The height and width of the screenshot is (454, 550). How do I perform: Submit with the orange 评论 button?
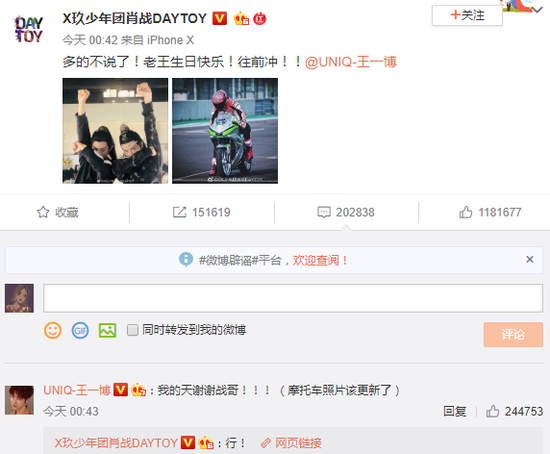tap(513, 335)
